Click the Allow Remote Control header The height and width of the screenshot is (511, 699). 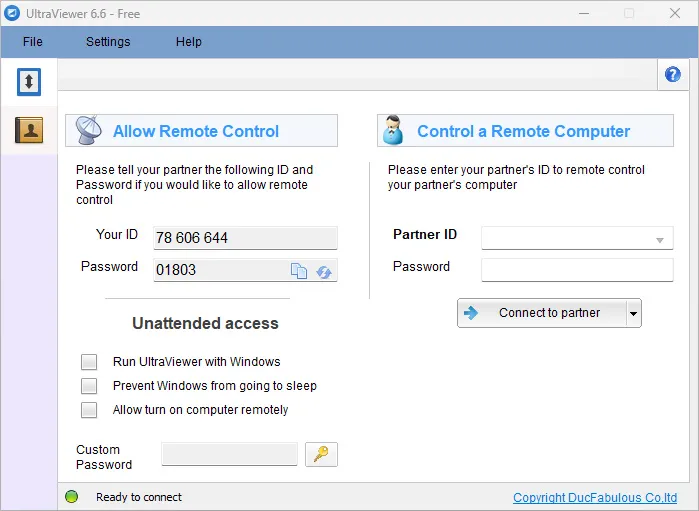click(201, 131)
